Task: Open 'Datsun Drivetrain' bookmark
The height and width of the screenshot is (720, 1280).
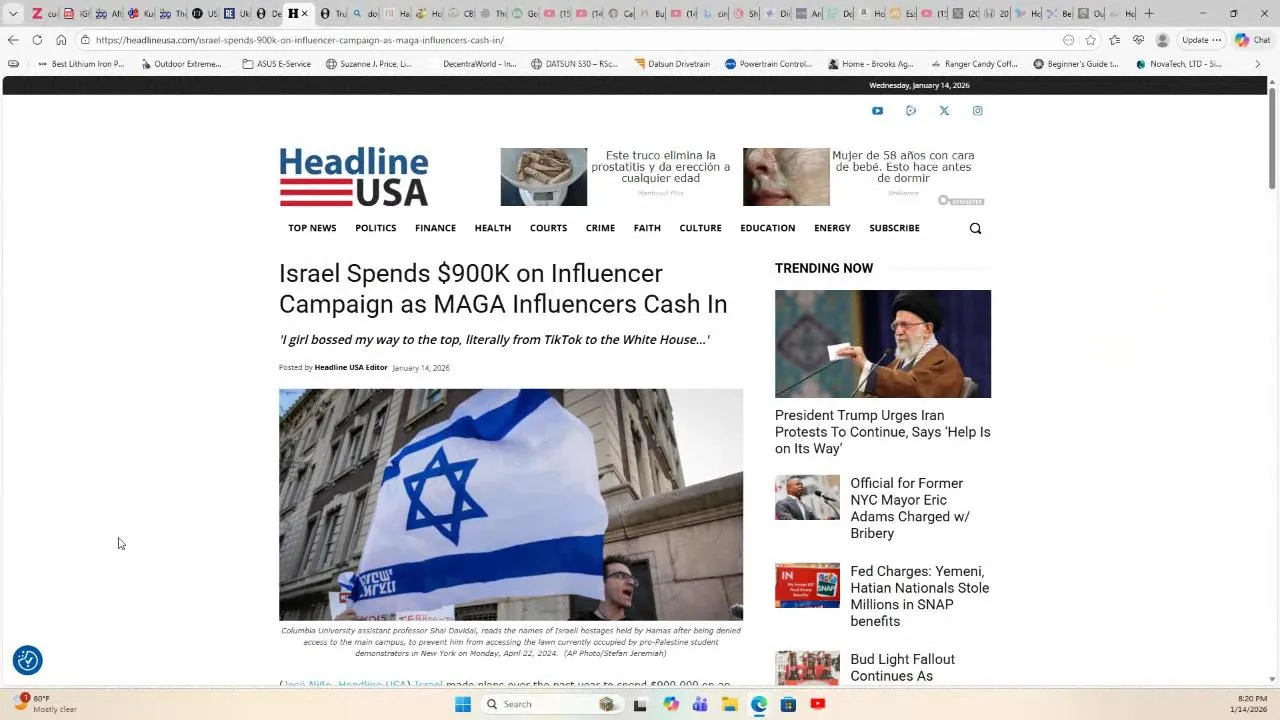Action: point(672,64)
